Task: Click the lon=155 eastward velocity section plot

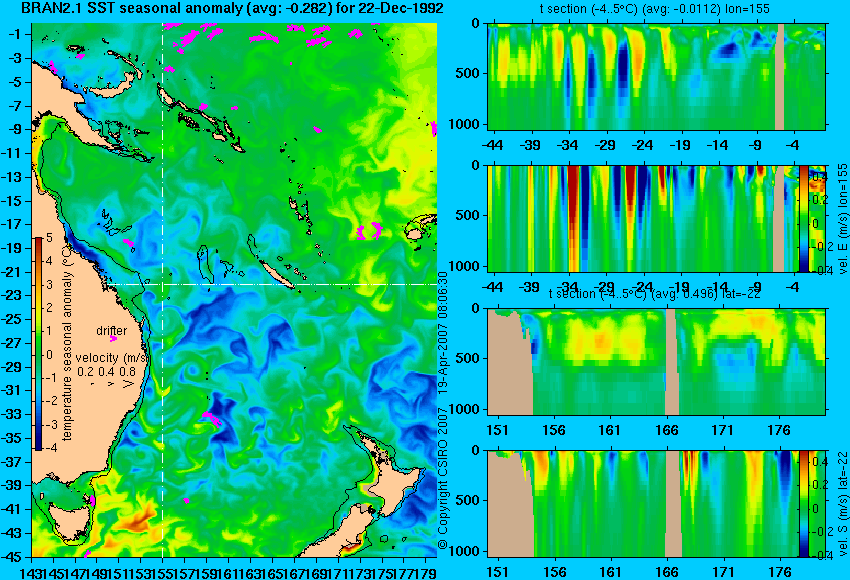Action: pos(643,219)
